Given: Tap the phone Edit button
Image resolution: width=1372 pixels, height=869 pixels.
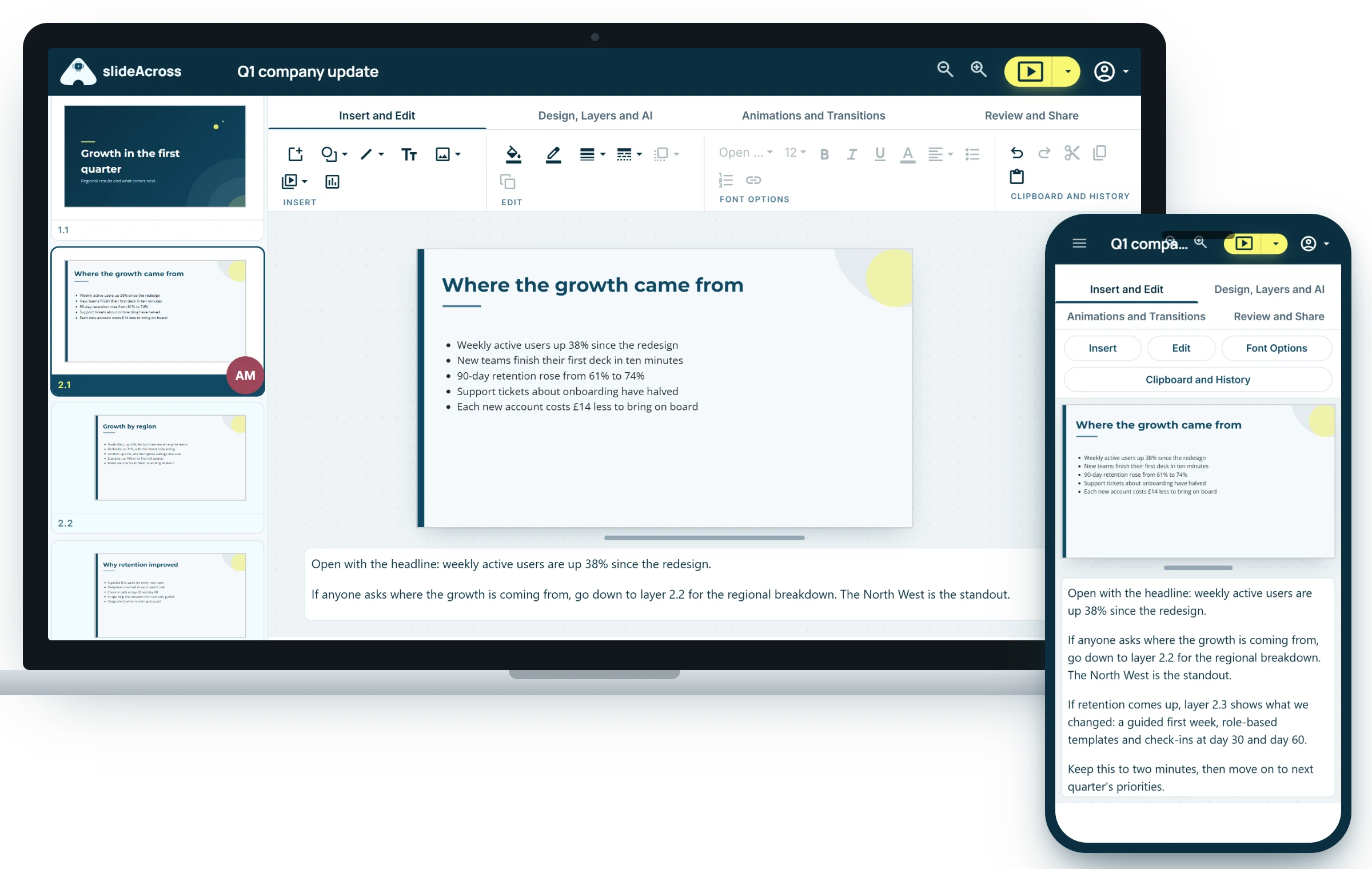Looking at the screenshot, I should pyautogui.click(x=1181, y=348).
